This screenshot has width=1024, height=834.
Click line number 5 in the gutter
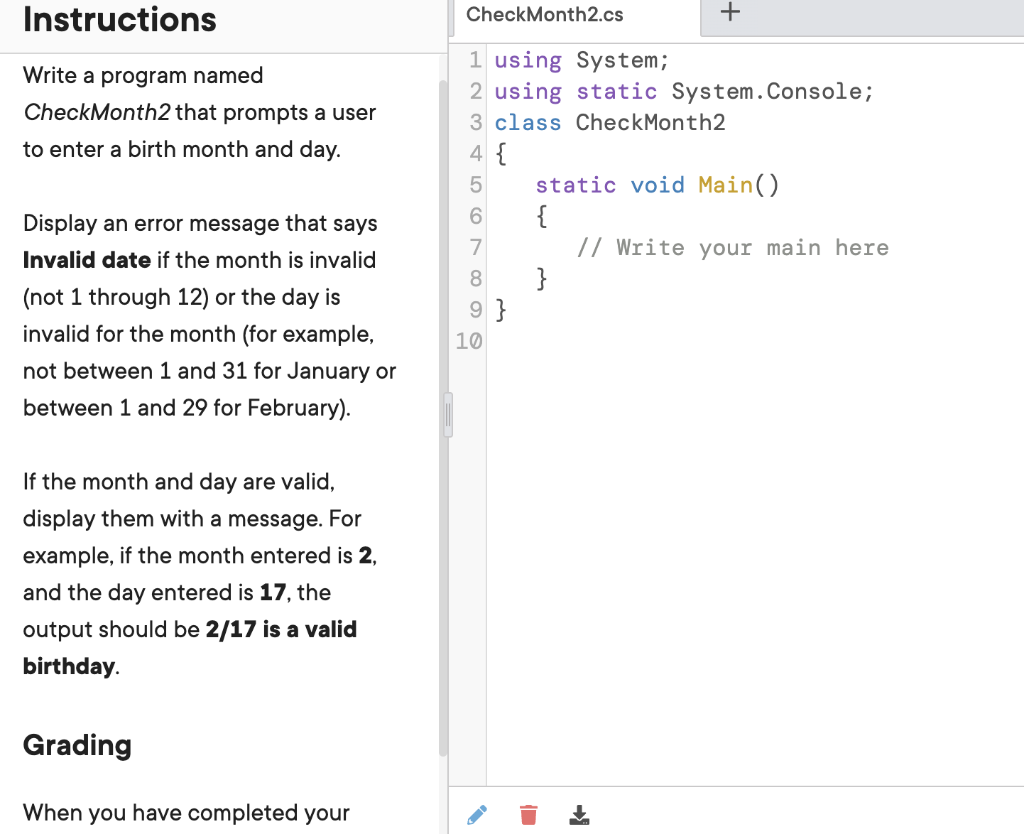point(474,184)
